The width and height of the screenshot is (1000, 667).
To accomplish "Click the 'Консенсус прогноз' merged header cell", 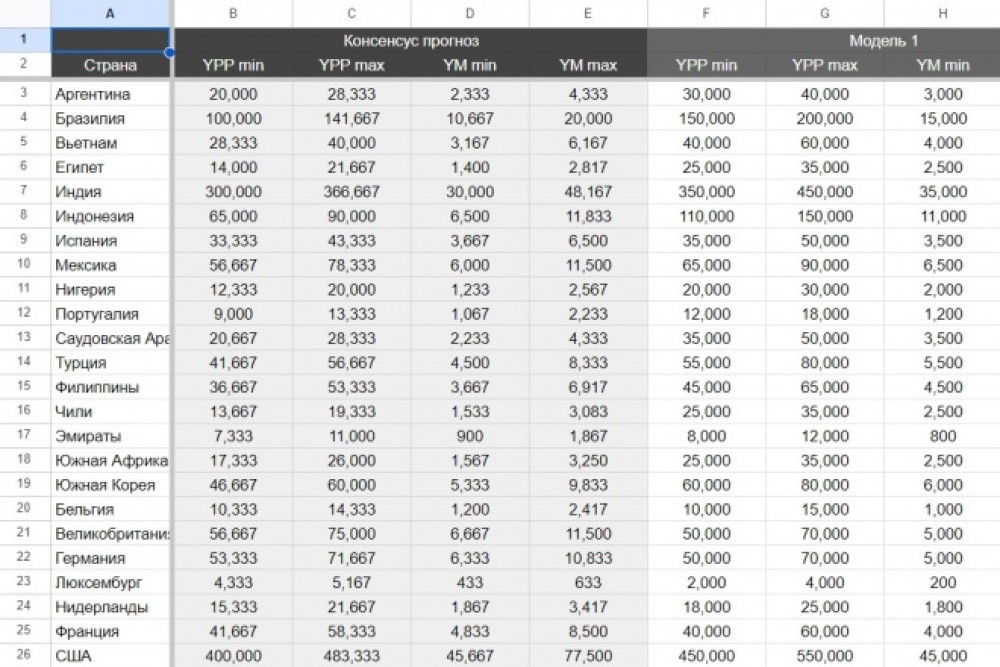I will tap(411, 41).
